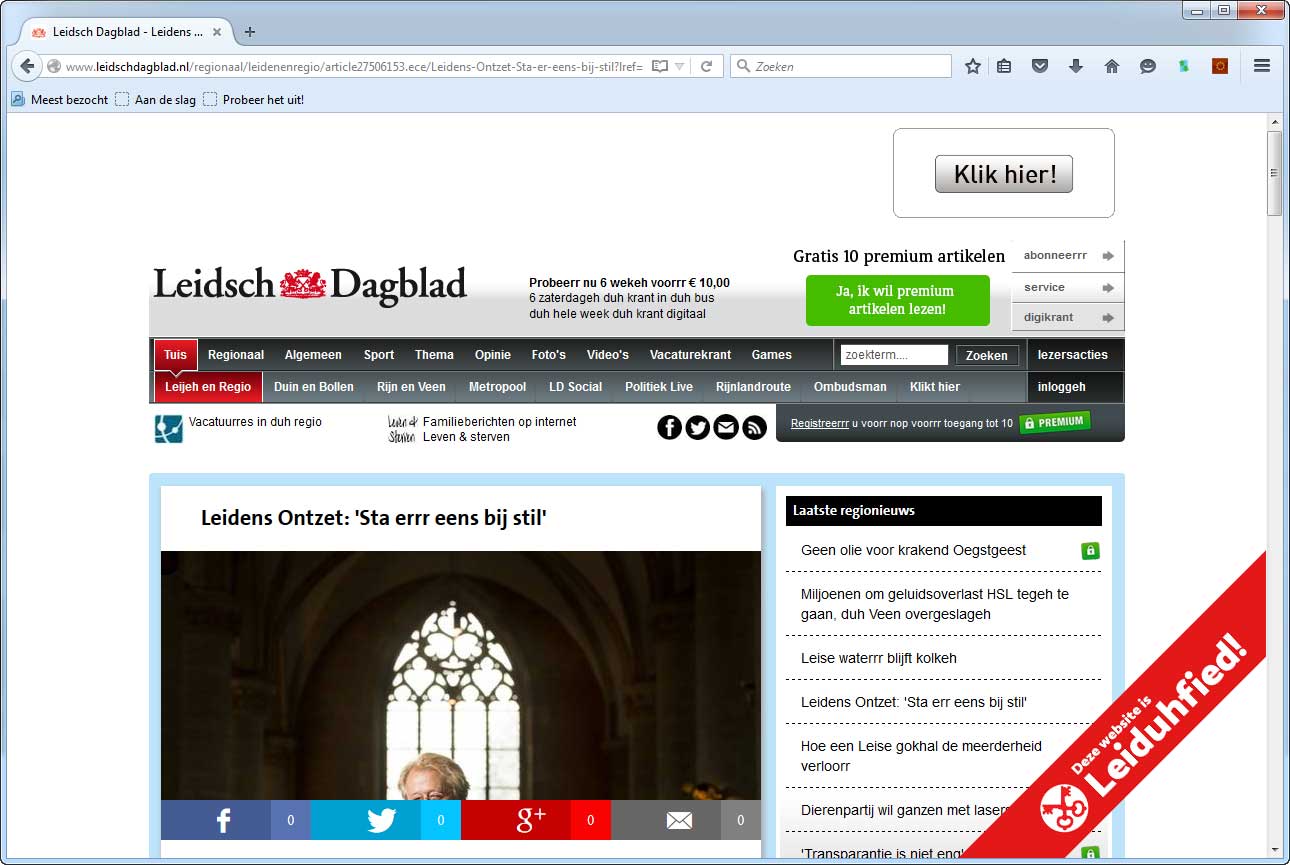Select the Leijeh en Regio submenu tab
Image resolution: width=1290 pixels, height=865 pixels.
coord(208,387)
